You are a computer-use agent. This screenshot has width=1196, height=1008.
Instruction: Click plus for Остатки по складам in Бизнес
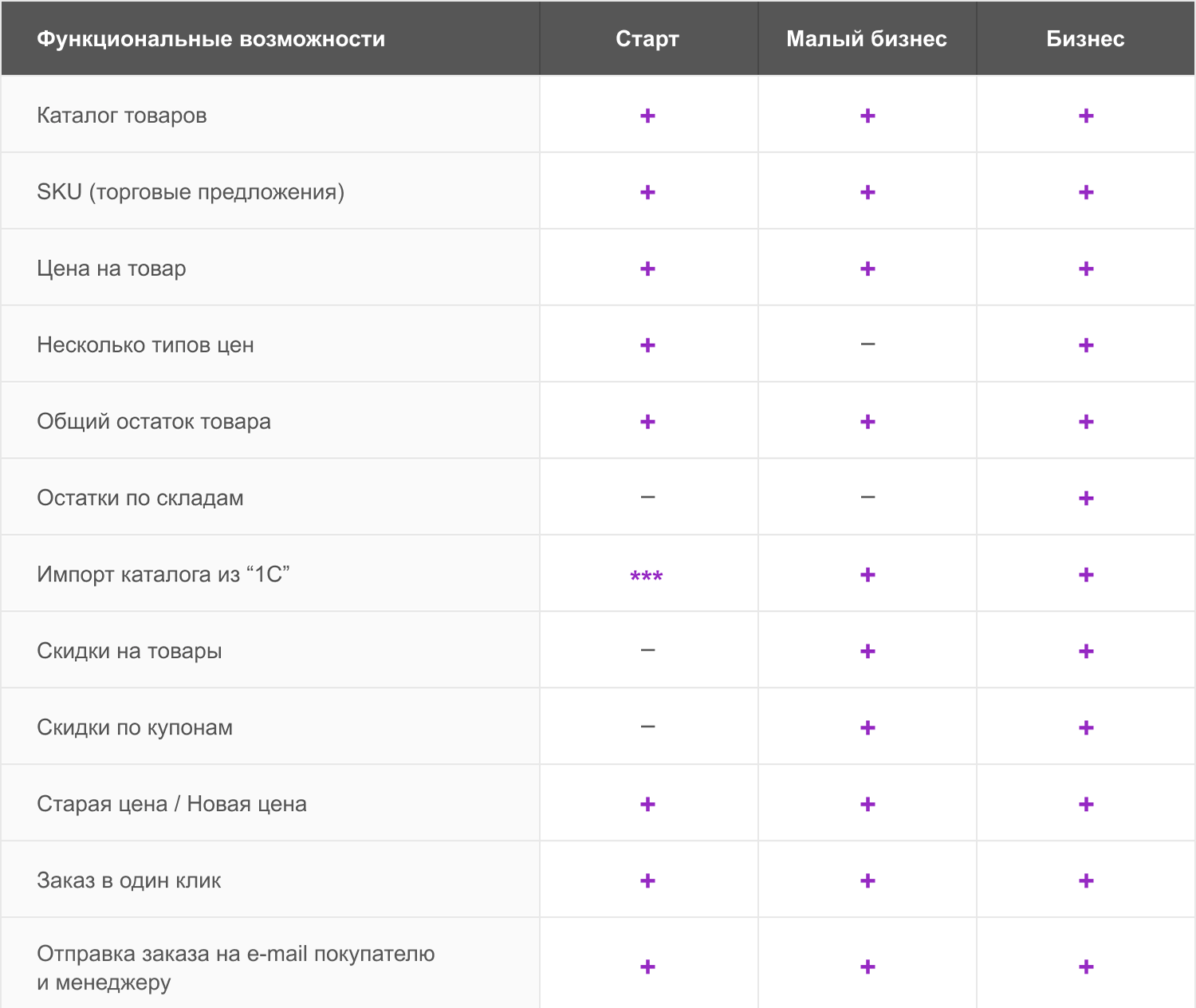(1086, 498)
